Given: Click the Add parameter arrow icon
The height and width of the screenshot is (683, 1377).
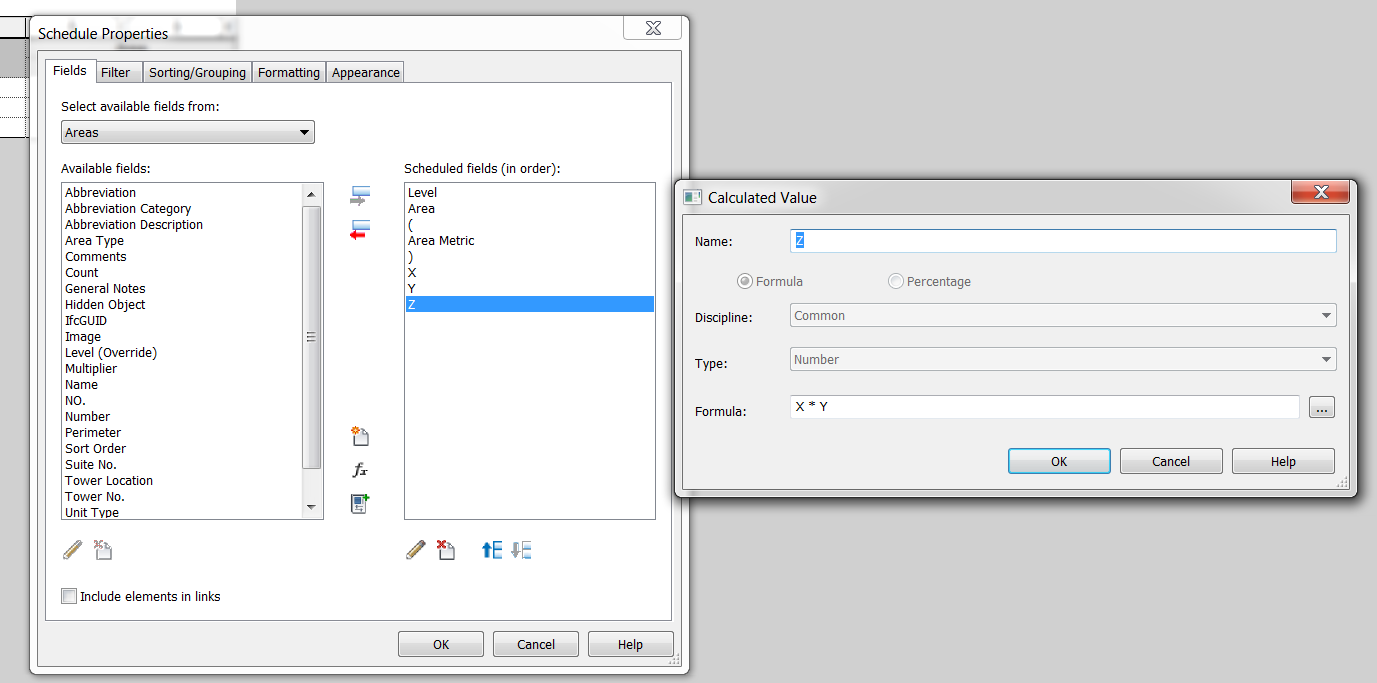Looking at the screenshot, I should pyautogui.click(x=360, y=195).
